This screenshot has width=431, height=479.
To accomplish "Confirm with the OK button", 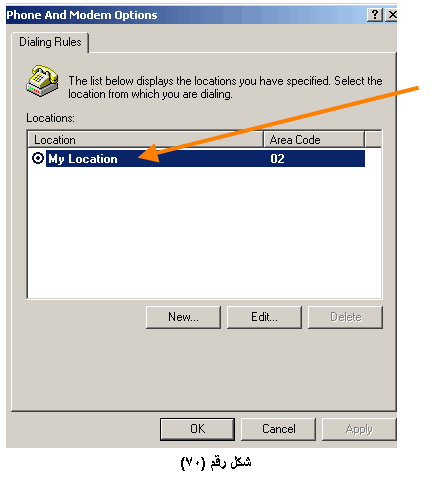I will pos(197,429).
